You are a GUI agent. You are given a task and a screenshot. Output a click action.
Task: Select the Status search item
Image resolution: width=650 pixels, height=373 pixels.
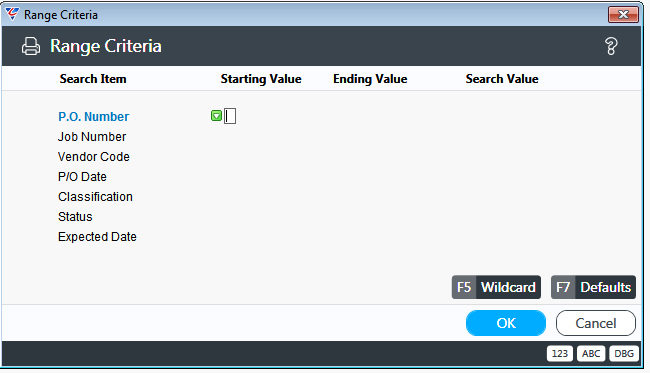(75, 216)
